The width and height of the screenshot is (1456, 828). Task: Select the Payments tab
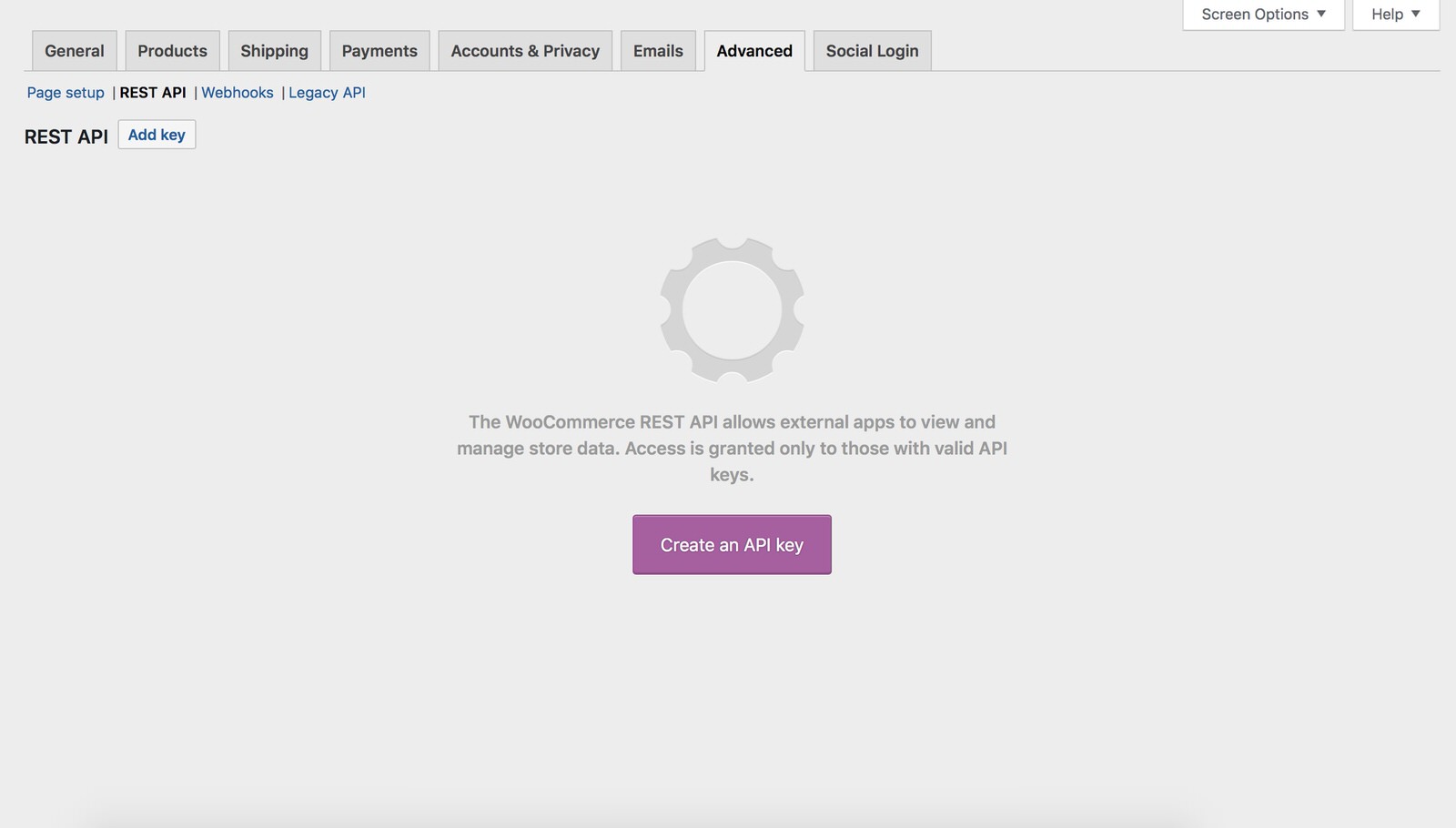coord(379,51)
